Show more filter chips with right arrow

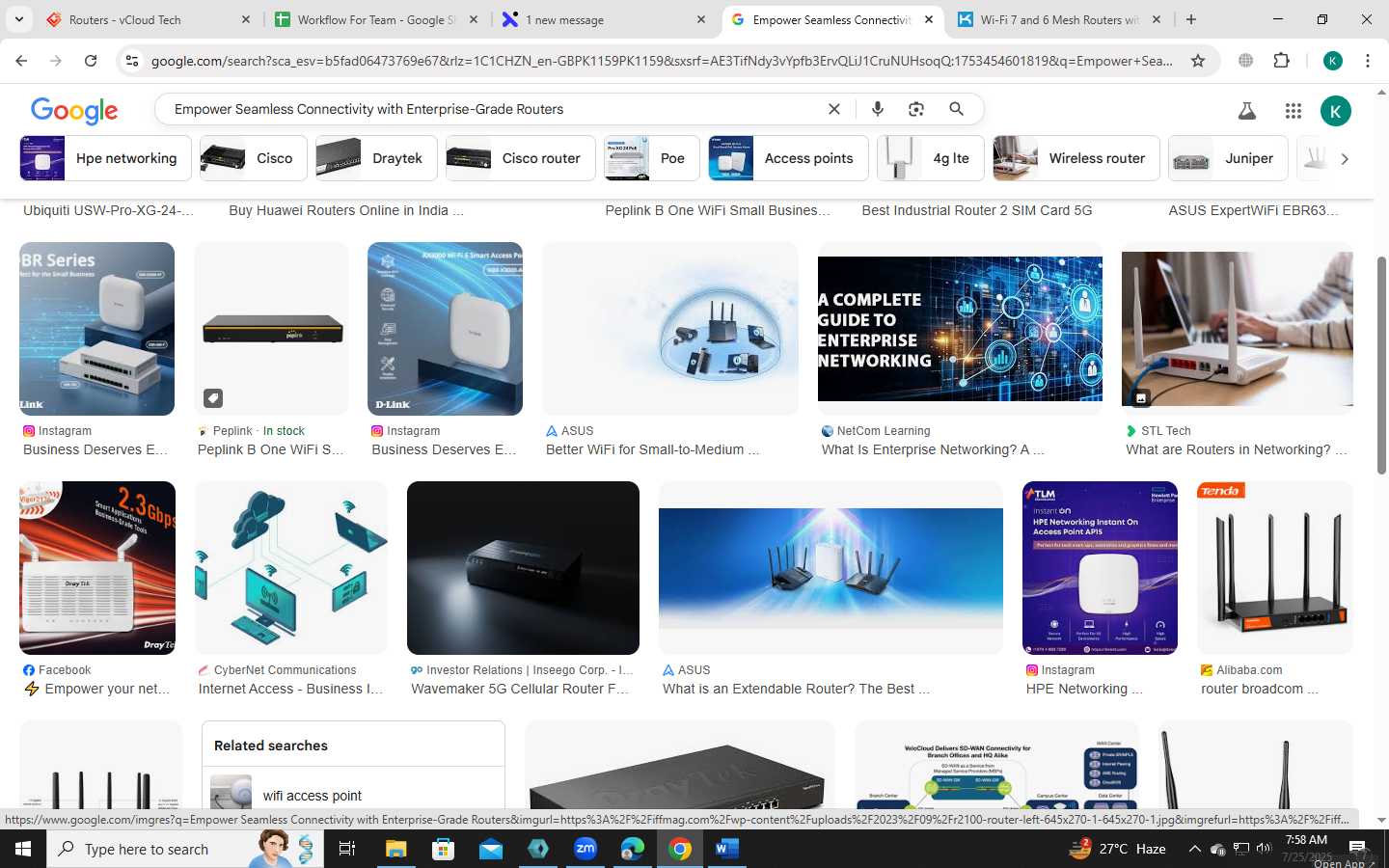[1345, 158]
